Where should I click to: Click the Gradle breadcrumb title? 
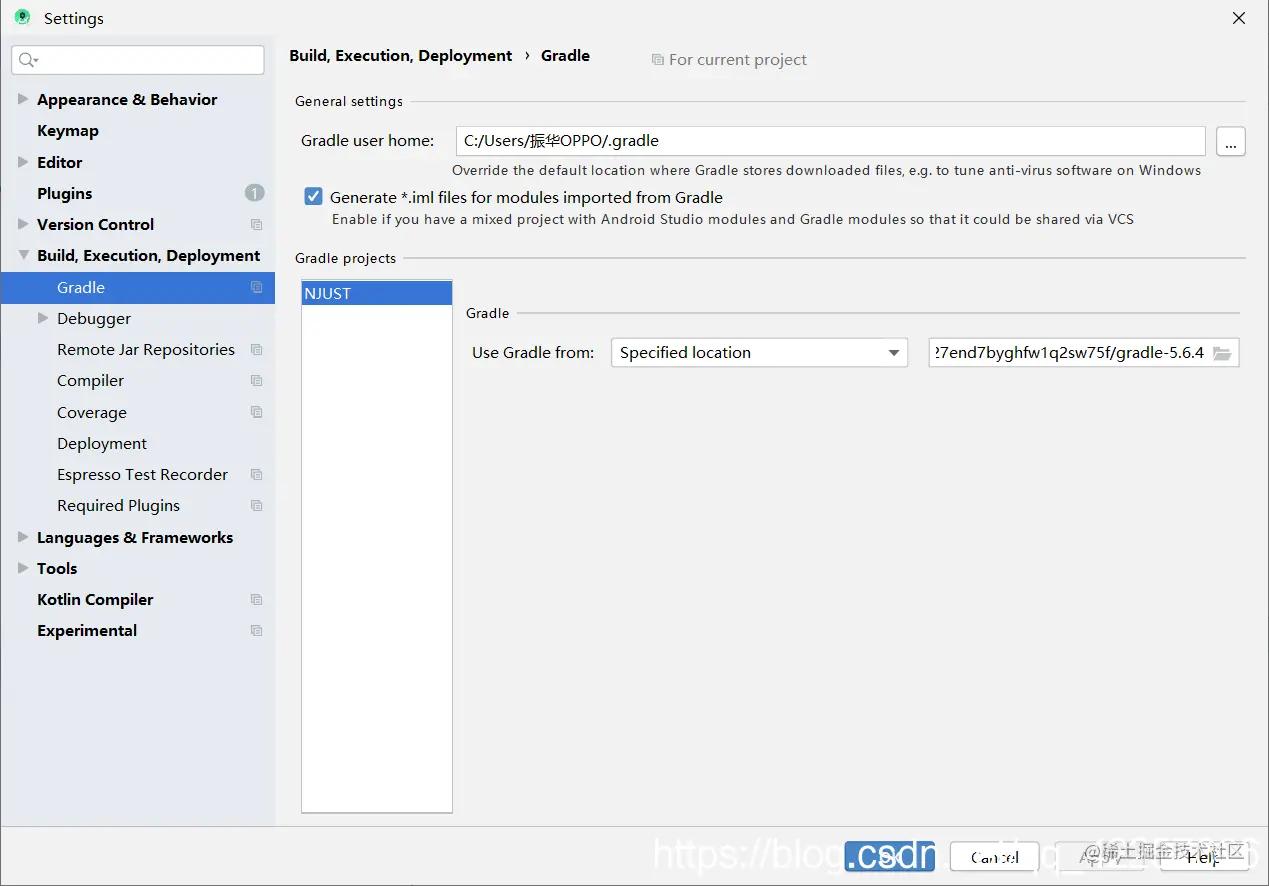tap(565, 56)
